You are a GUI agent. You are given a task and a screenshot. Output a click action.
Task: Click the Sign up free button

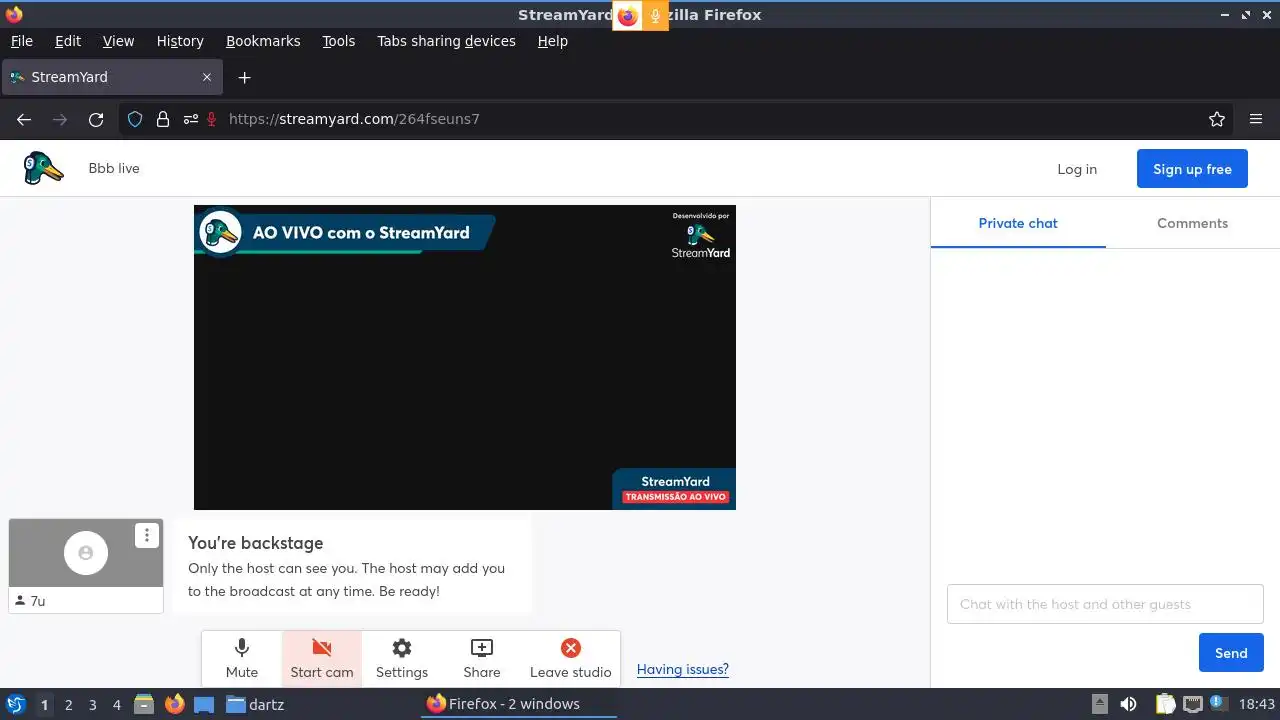[x=1192, y=169]
